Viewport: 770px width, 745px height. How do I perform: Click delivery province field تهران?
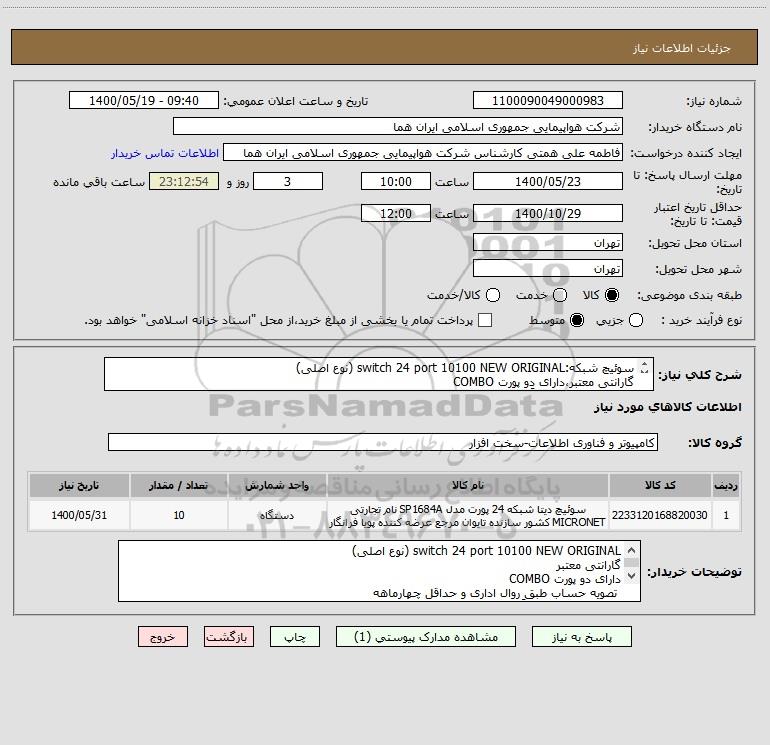pyautogui.click(x=548, y=243)
